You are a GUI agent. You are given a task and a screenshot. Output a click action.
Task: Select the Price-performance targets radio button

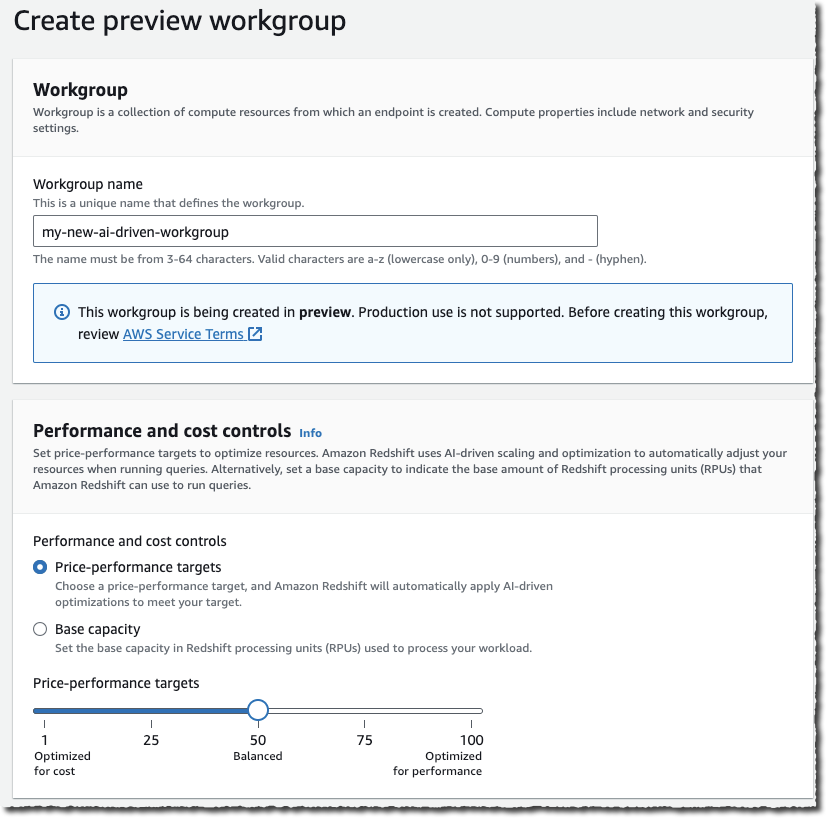coord(39,566)
